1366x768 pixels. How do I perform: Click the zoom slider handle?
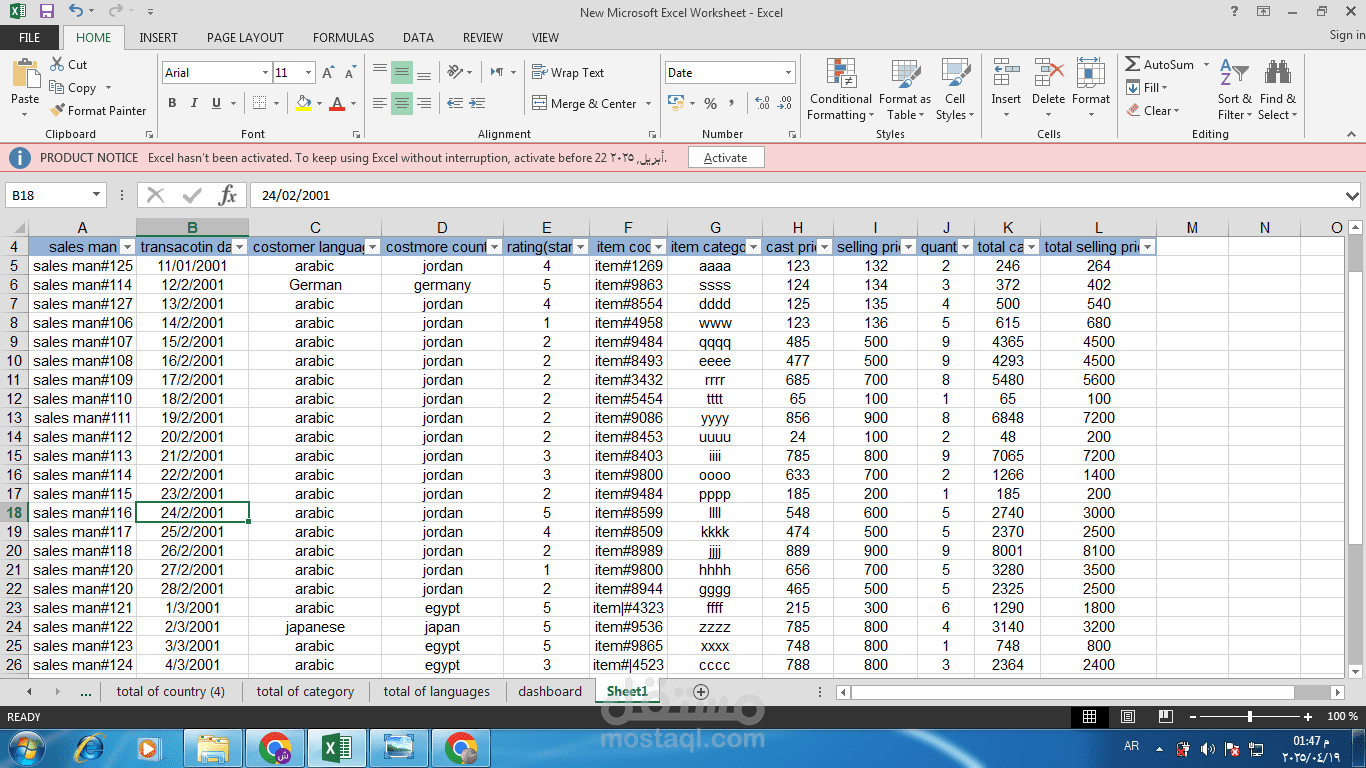(x=1249, y=717)
